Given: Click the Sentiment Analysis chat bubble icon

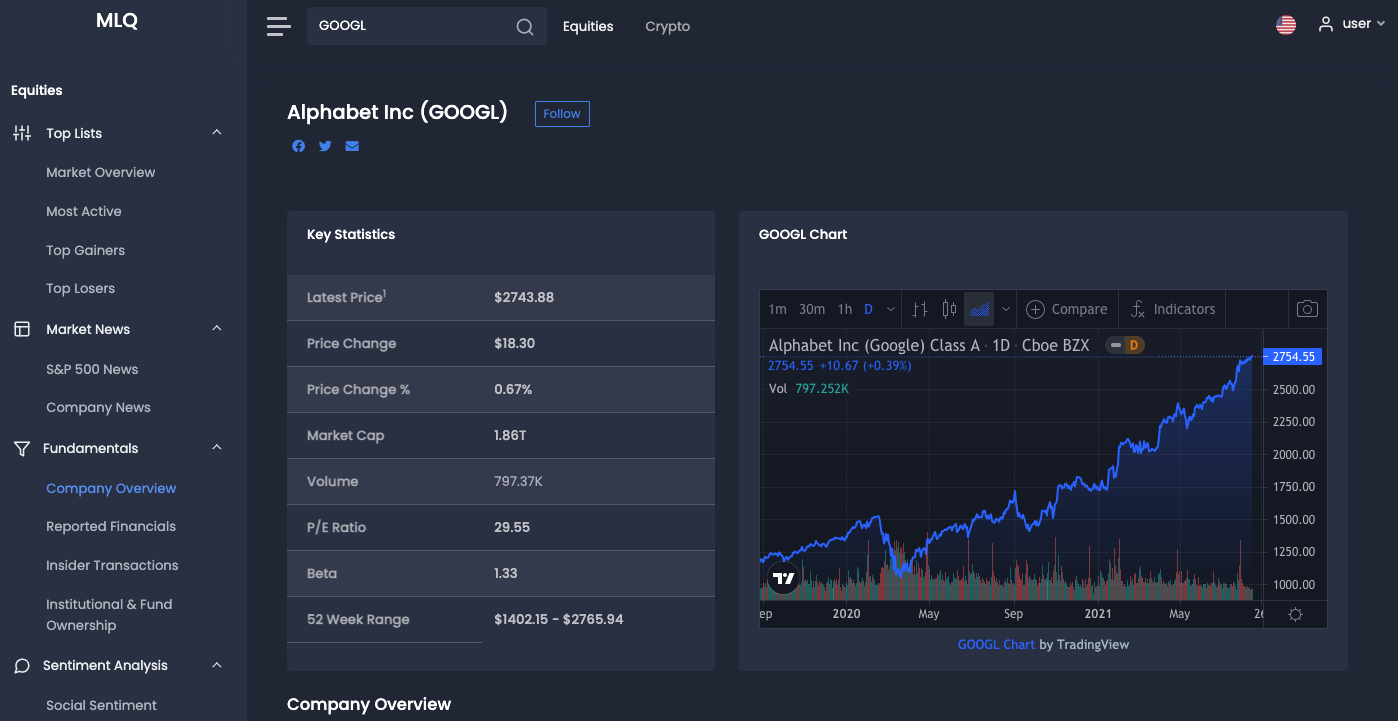Looking at the screenshot, I should click(x=22, y=665).
